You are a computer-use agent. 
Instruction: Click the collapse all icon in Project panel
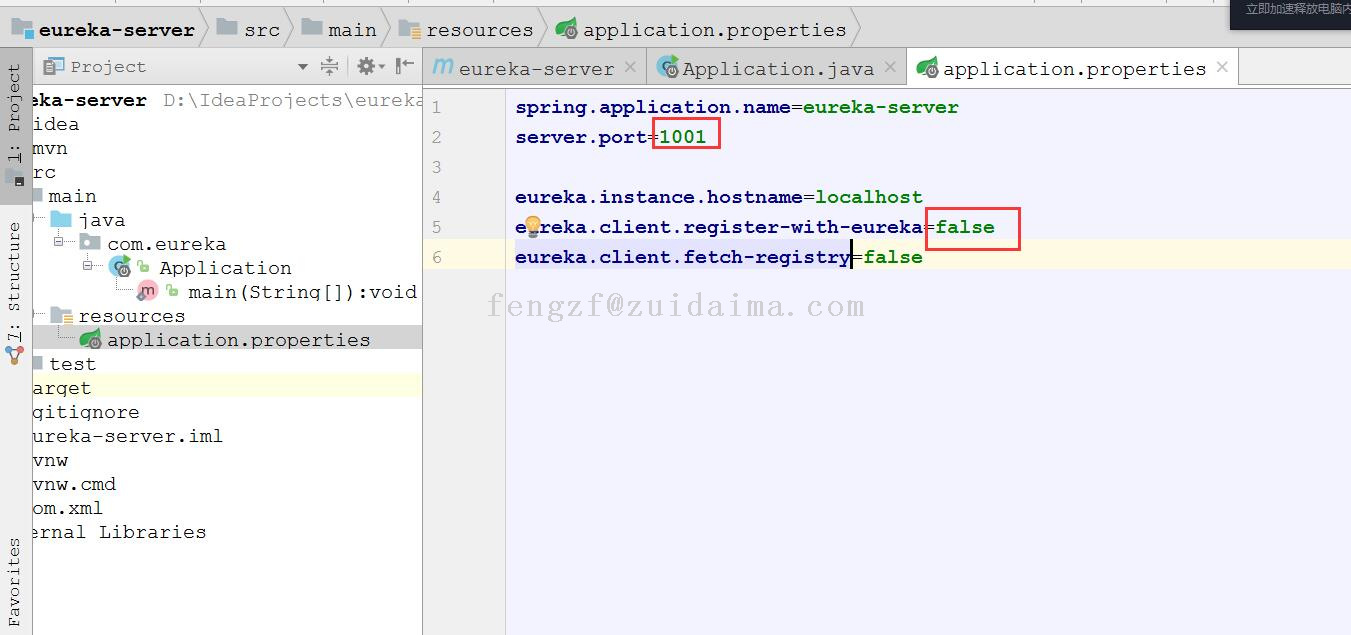(x=329, y=67)
